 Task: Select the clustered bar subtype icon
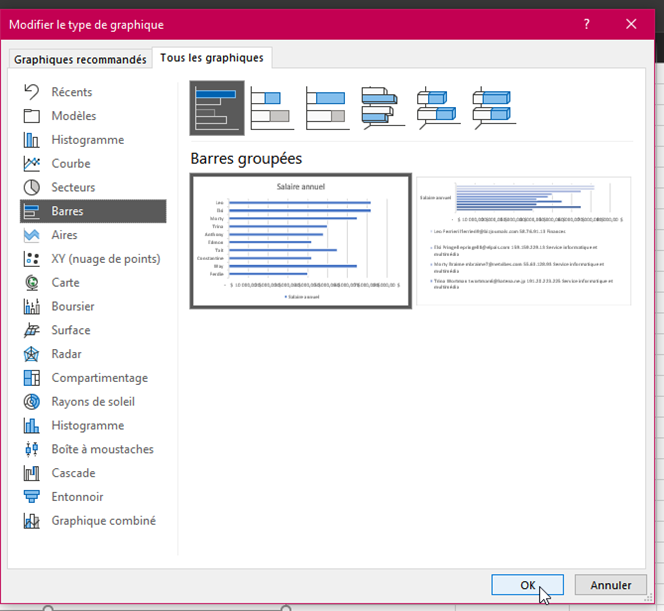point(217,108)
